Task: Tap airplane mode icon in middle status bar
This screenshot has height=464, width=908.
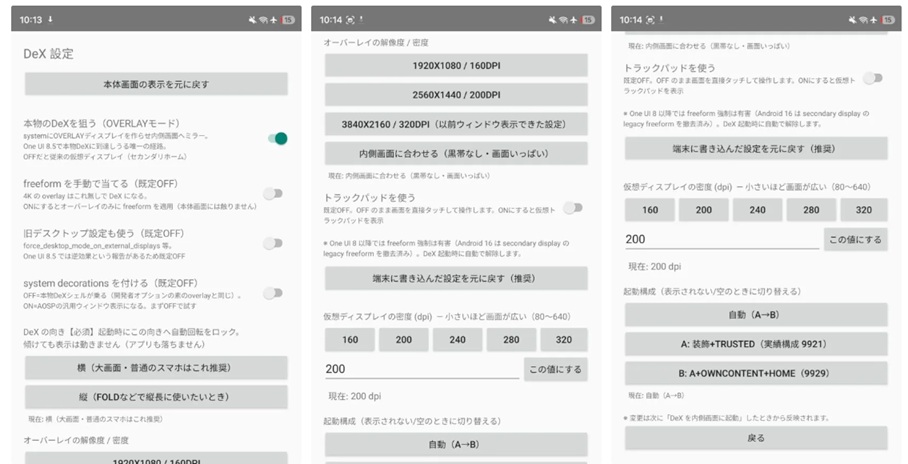Action: [573, 20]
